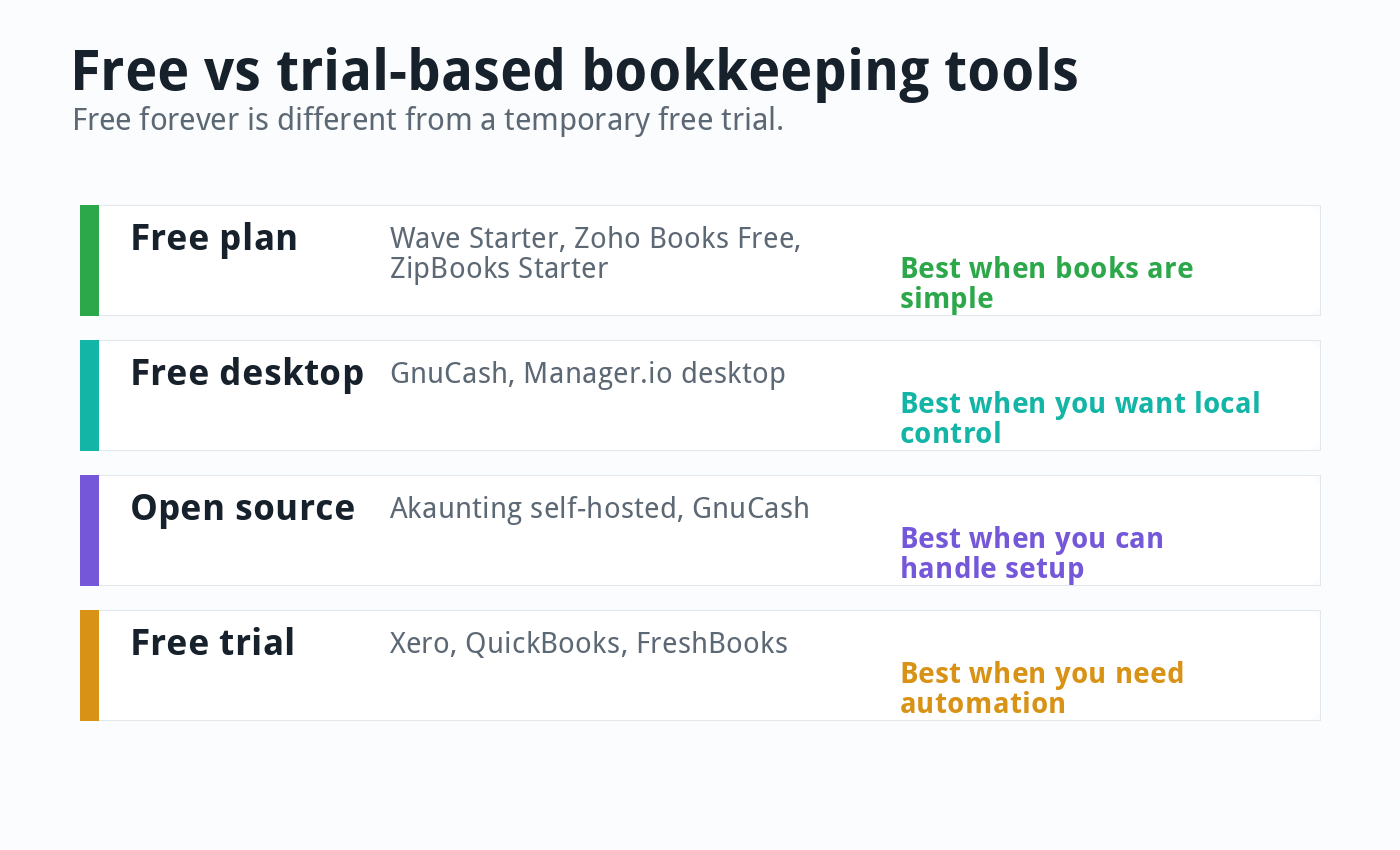Click the green color bar of Free plan row

coord(90,260)
